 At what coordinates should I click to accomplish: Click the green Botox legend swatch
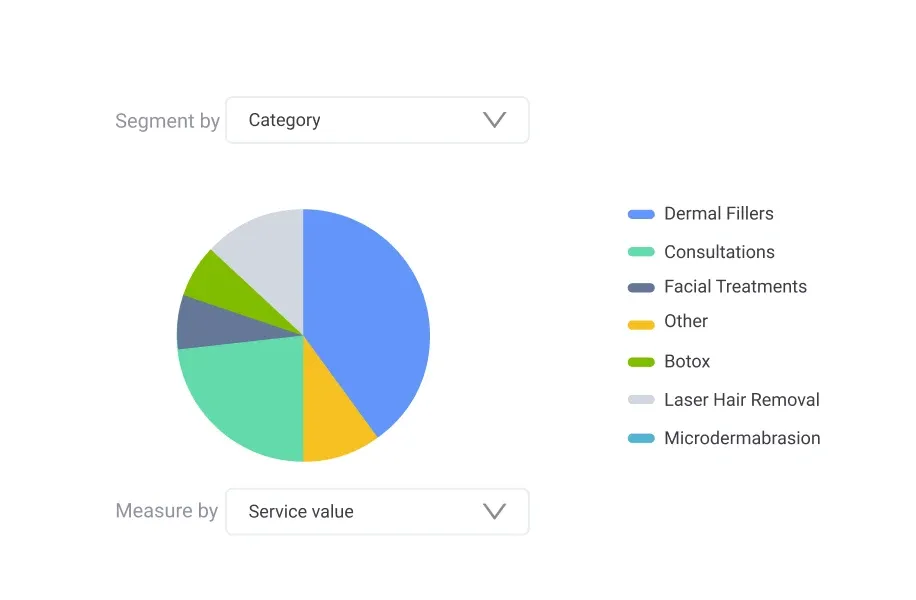tap(641, 362)
